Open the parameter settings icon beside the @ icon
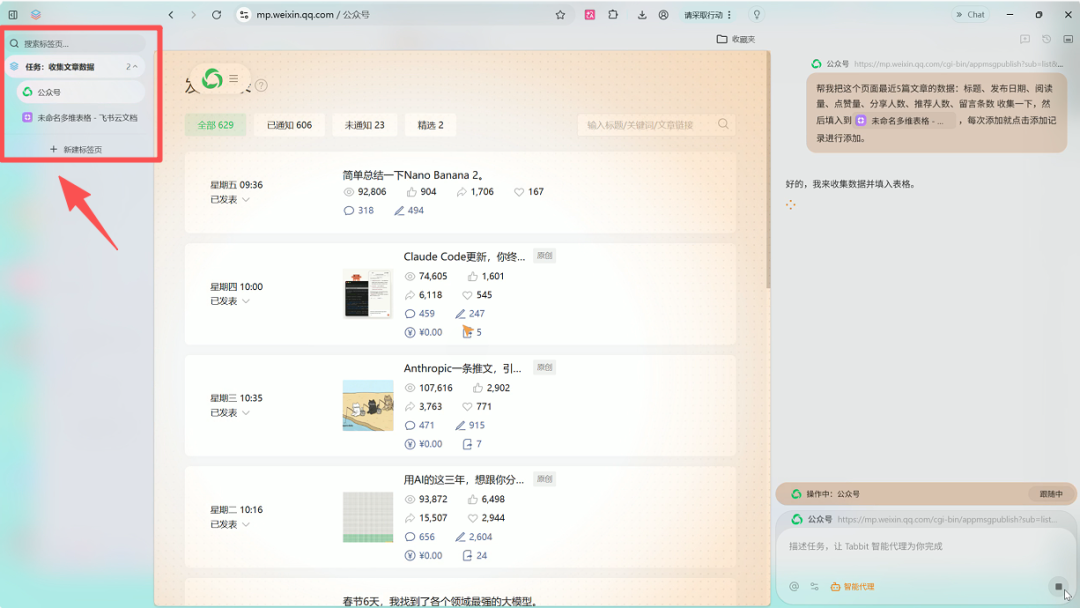The image size is (1080, 608). click(814, 586)
